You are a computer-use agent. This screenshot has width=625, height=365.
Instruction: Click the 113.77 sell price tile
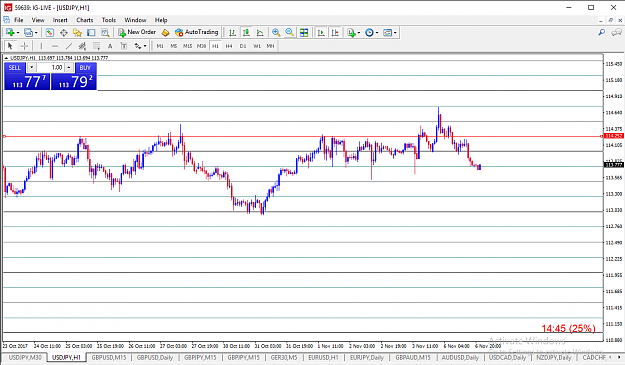(27, 82)
